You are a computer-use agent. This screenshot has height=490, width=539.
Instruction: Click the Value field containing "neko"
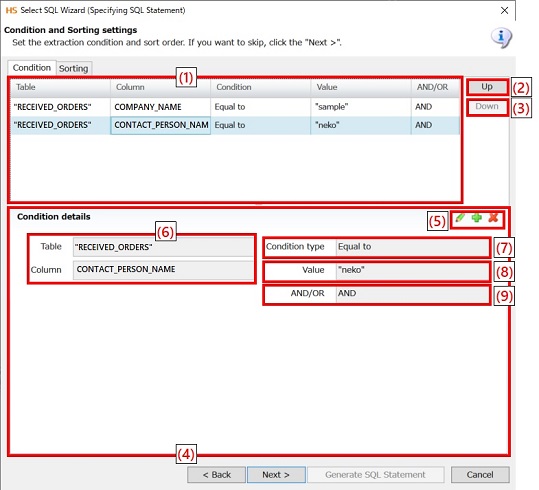412,270
